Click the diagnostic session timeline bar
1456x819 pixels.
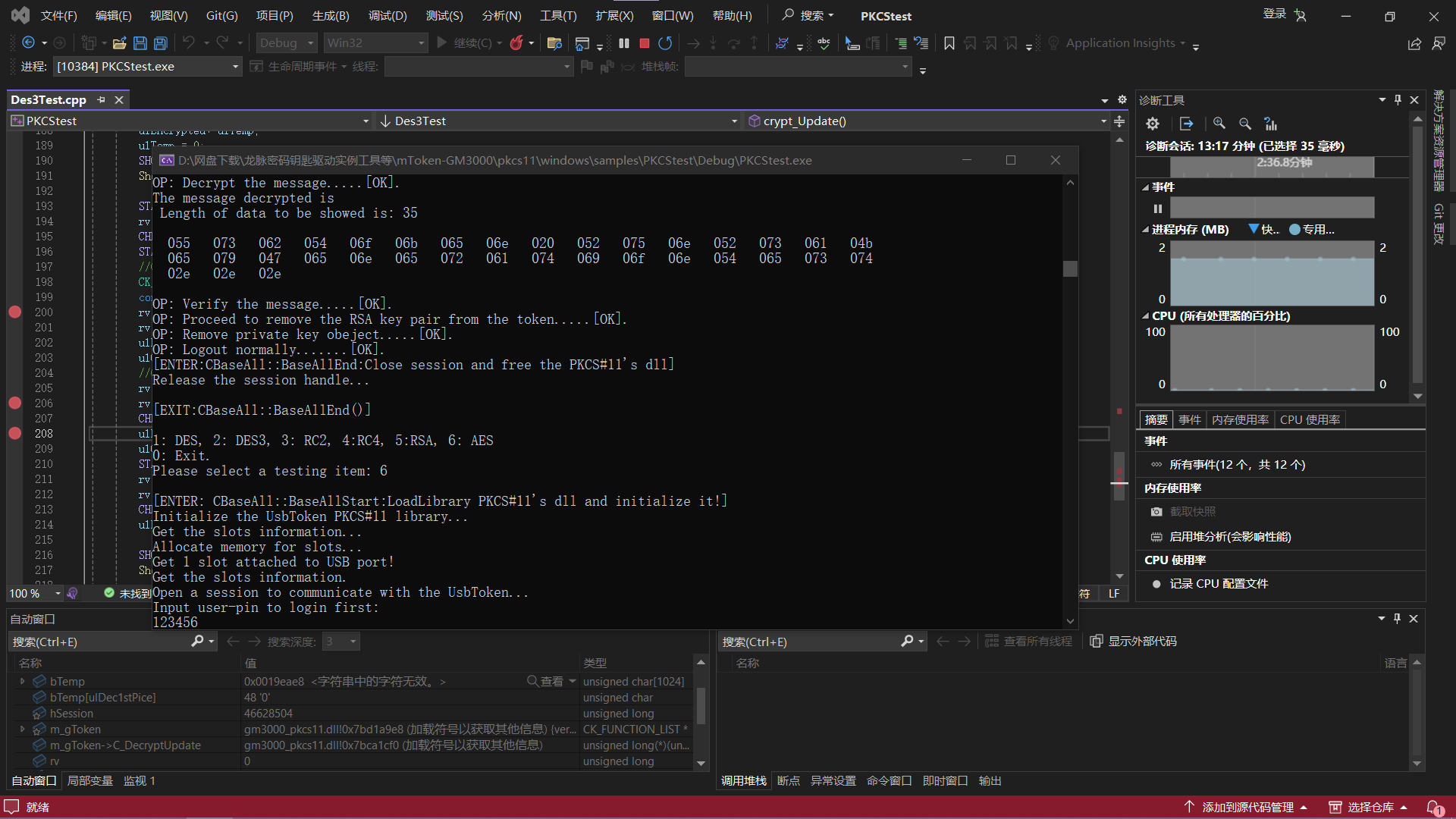[x=1272, y=166]
